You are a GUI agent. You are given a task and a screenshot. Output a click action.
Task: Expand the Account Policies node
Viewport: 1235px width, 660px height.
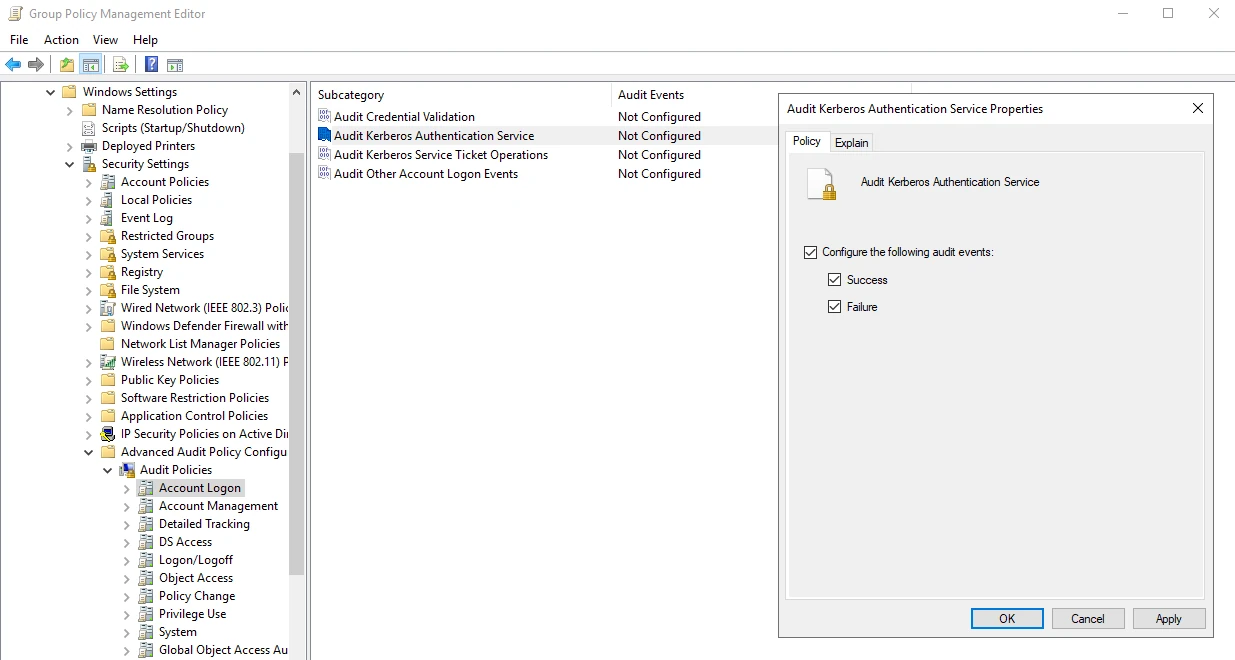coord(89,182)
